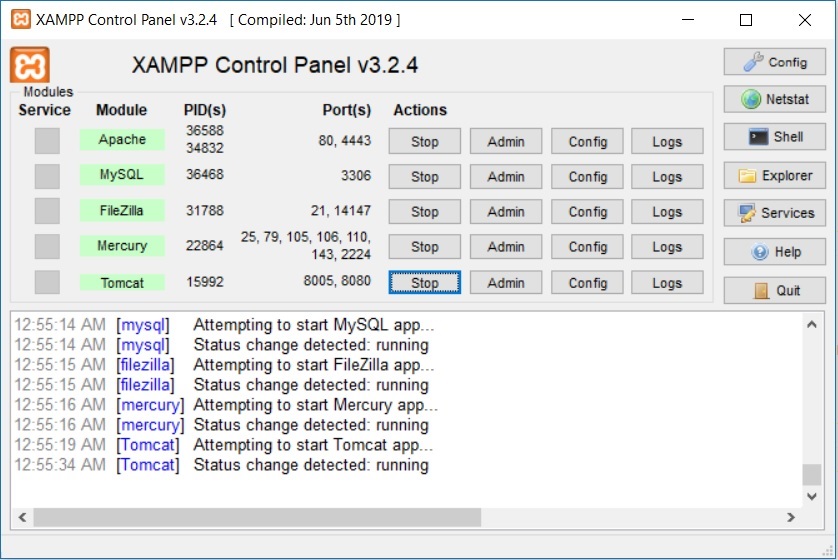The image size is (838, 560).
Task: Click the Mercury module label
Action: coord(122,246)
